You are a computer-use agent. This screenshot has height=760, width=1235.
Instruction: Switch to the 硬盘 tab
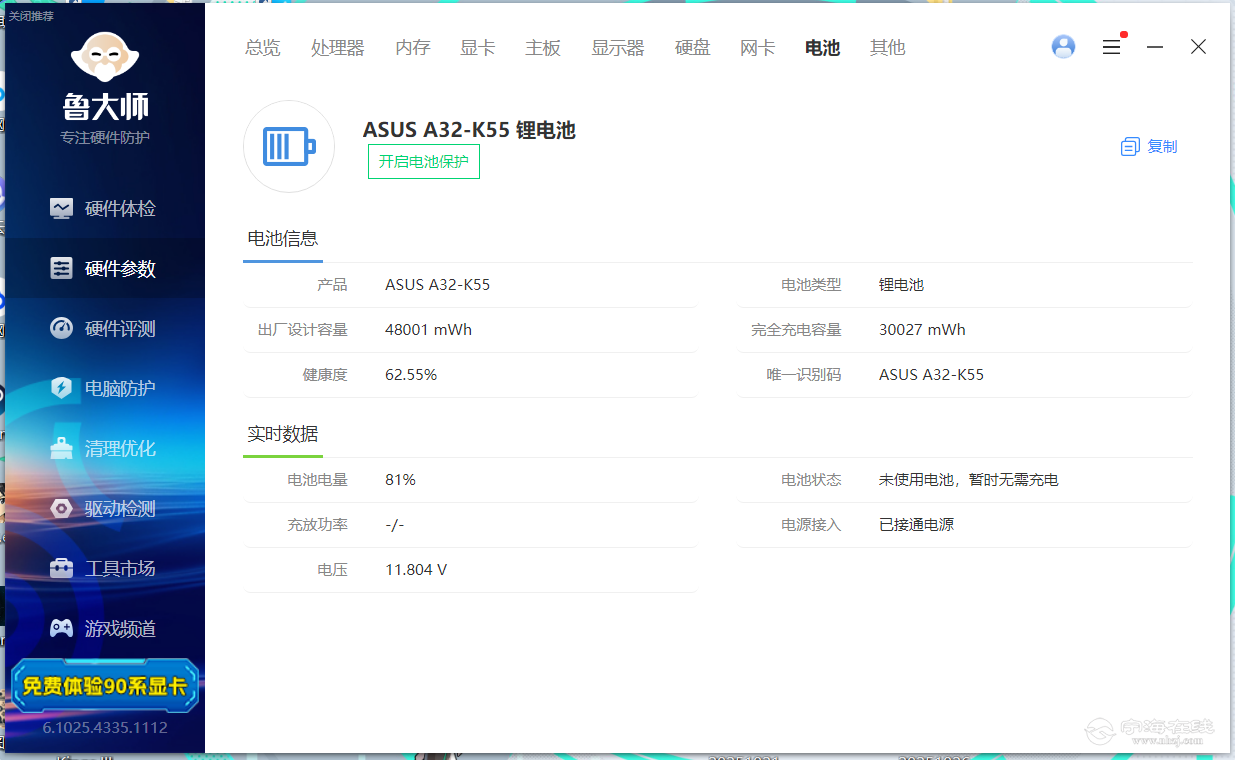coord(692,48)
